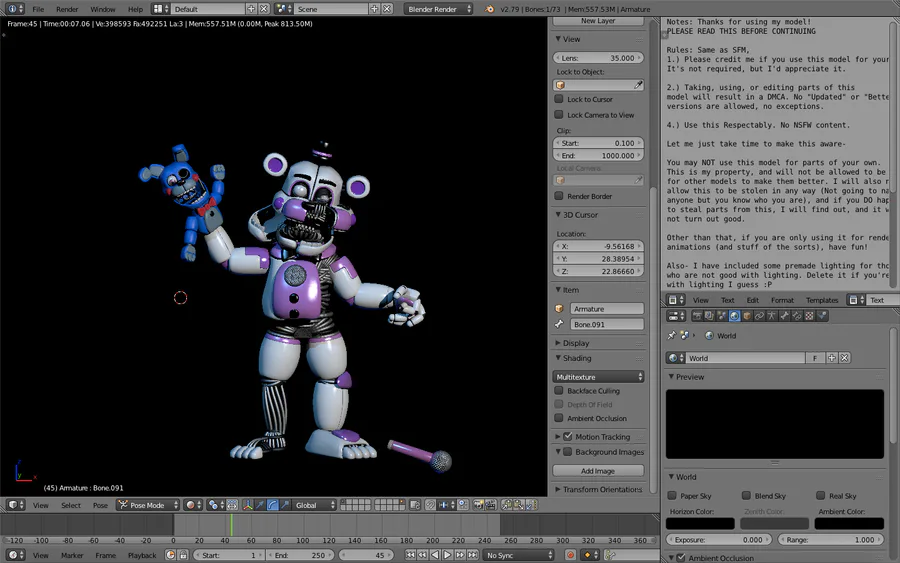Toggle the Render Border checkbox
The height and width of the screenshot is (563, 900).
pos(559,196)
